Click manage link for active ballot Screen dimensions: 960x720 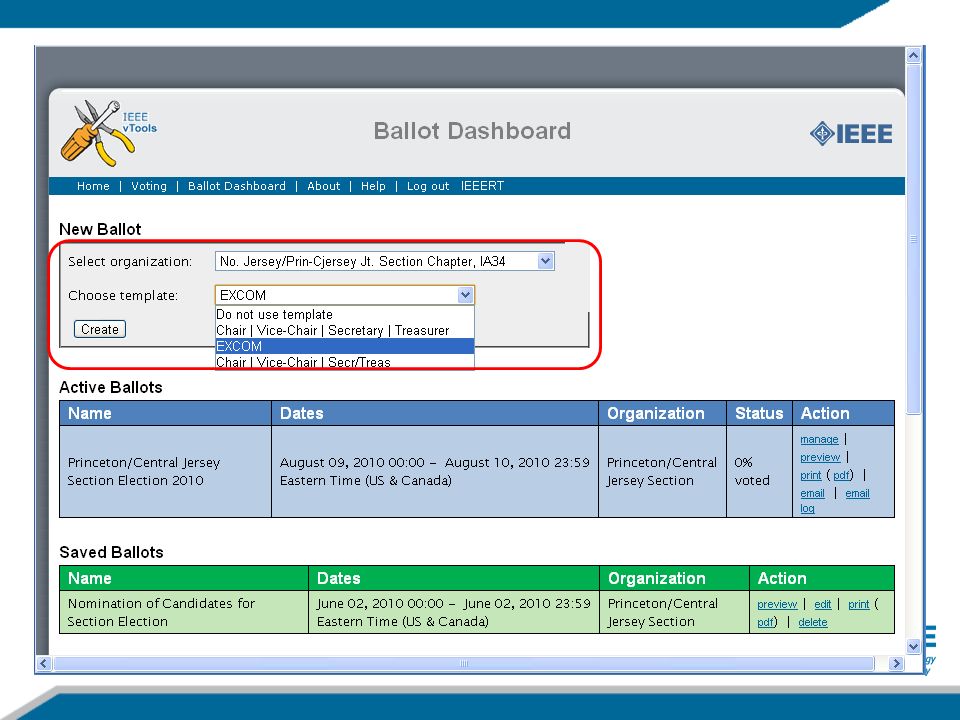pyautogui.click(x=819, y=440)
